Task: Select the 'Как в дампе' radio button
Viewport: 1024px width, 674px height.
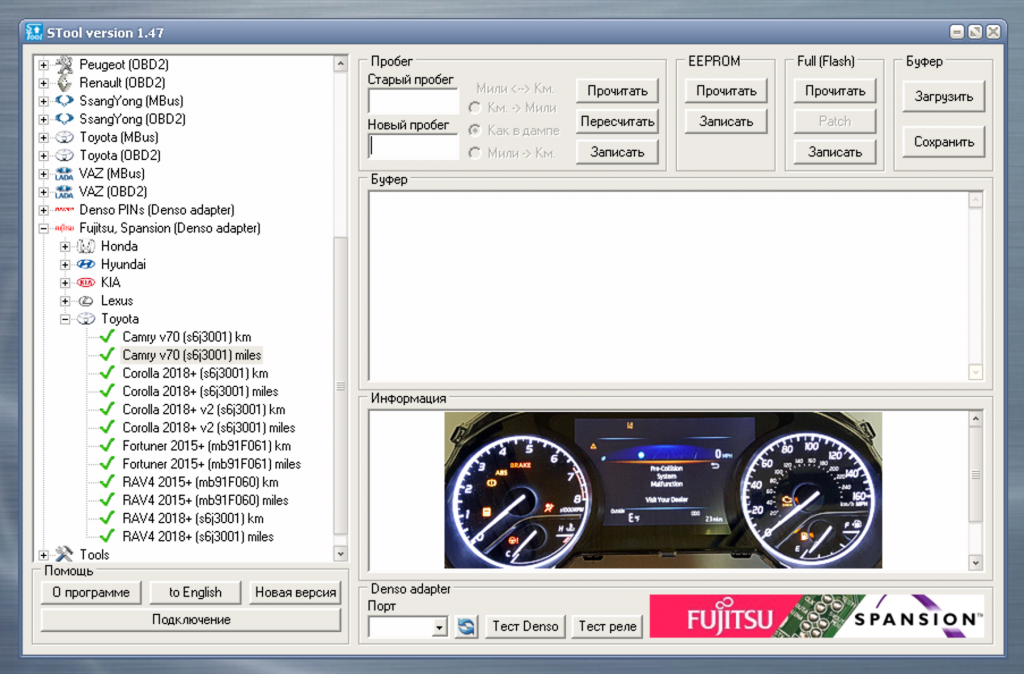Action: [x=474, y=130]
